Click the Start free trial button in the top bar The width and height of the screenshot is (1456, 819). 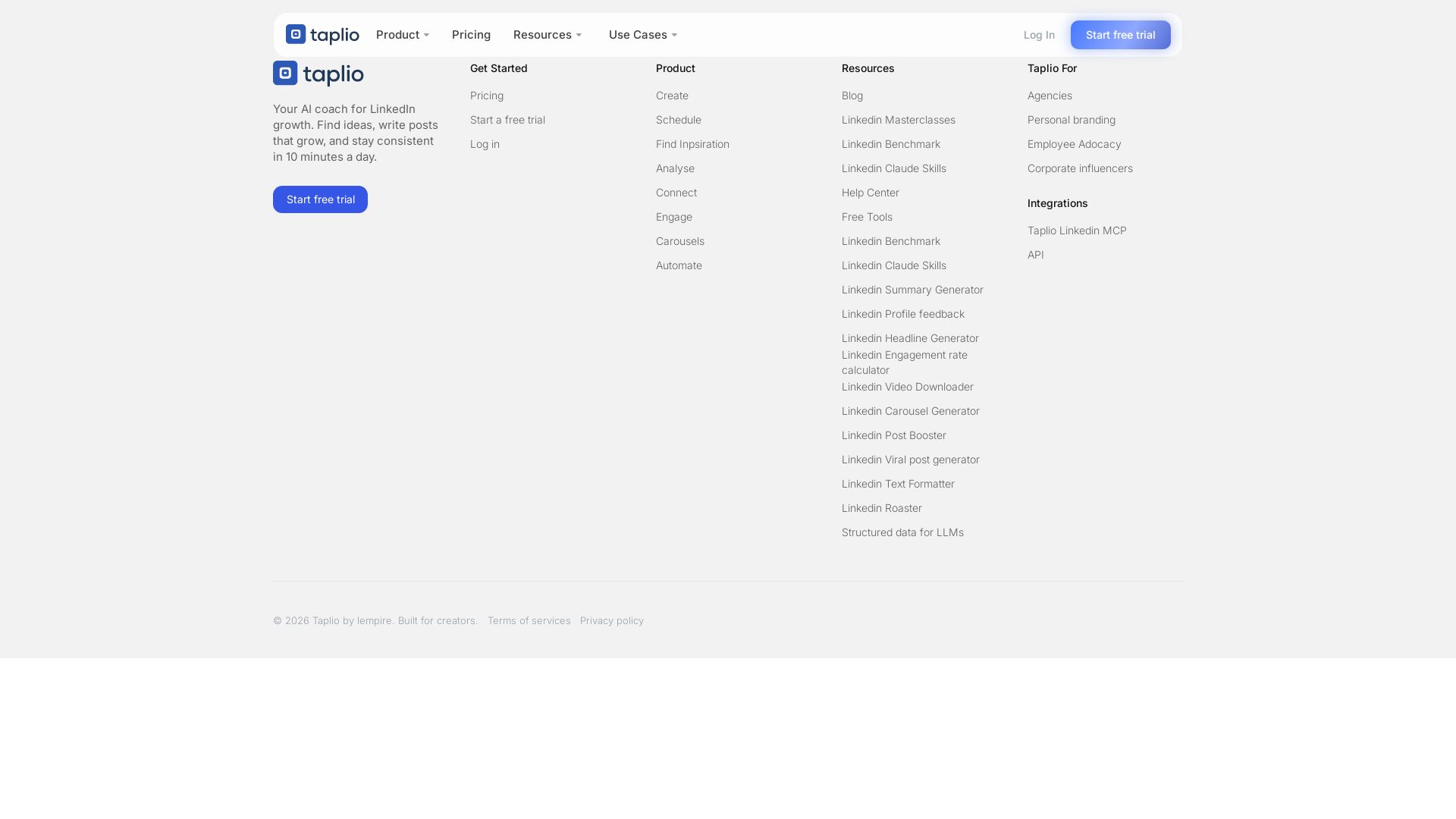tap(1121, 35)
